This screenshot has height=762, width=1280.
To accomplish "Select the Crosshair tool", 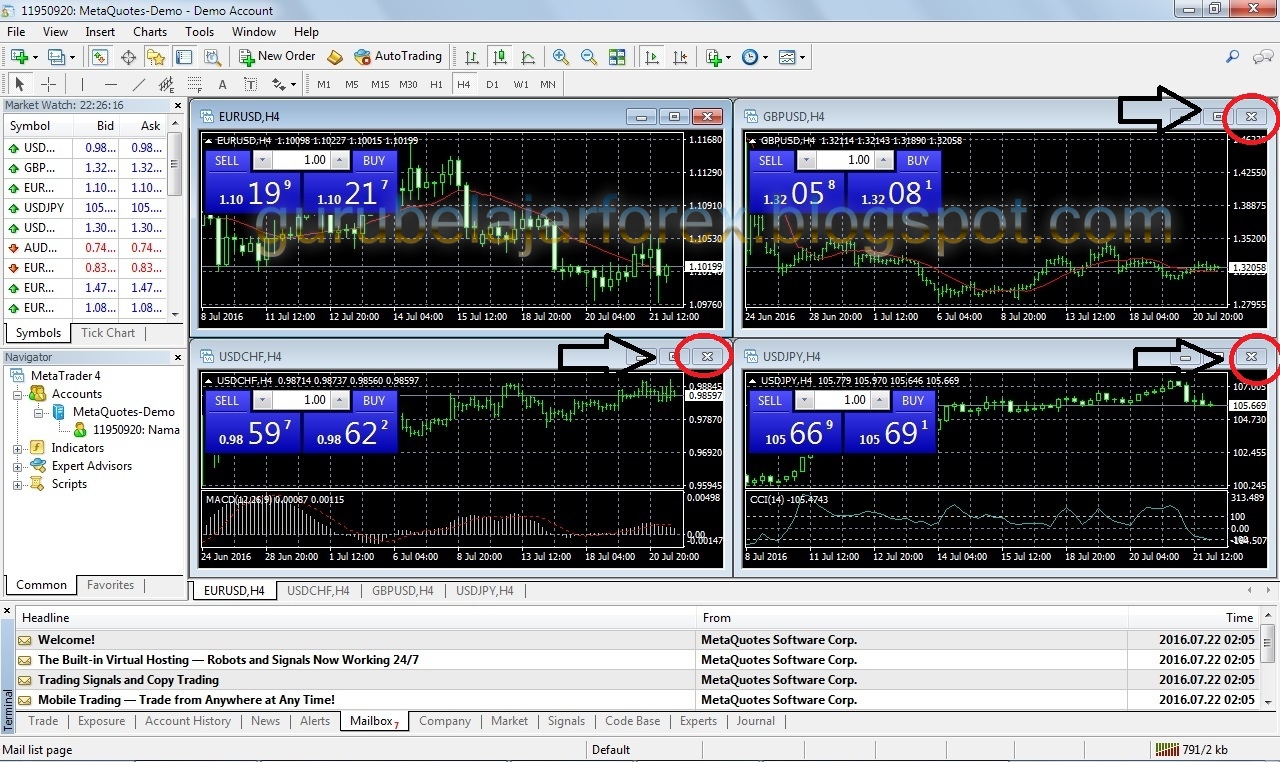I will (x=48, y=85).
